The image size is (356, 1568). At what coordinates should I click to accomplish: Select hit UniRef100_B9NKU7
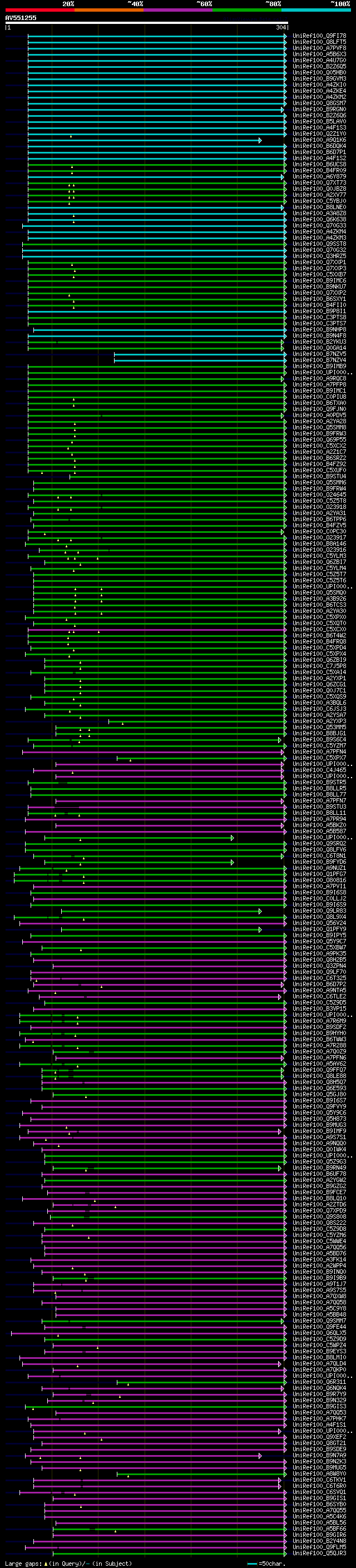pos(319,286)
